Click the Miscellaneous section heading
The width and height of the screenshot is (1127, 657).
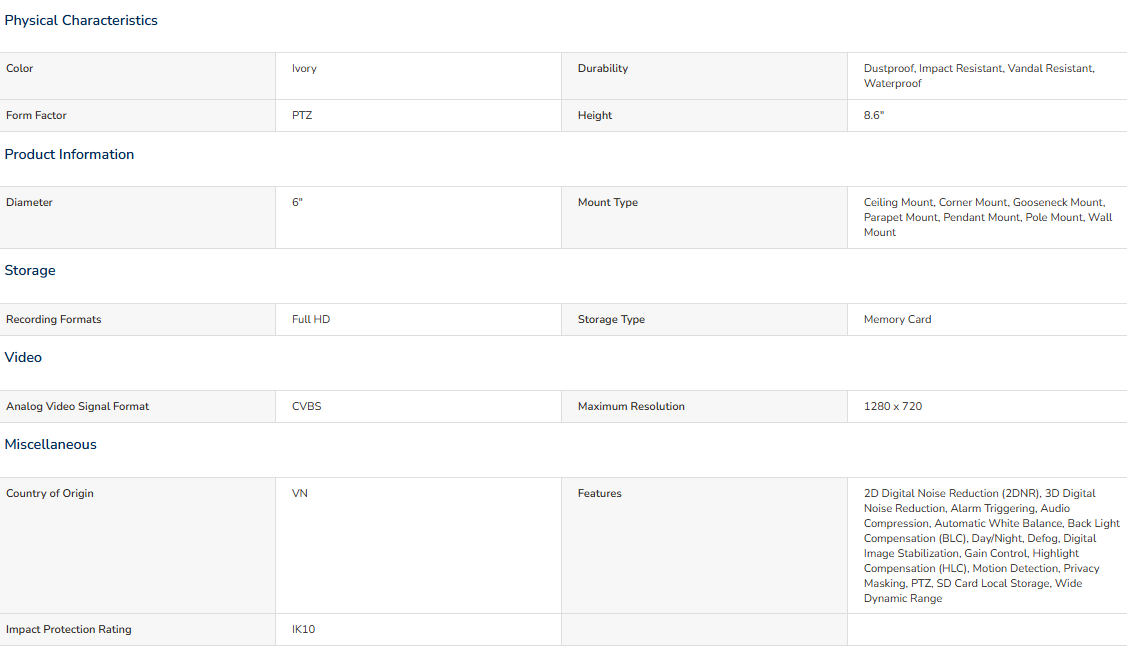click(x=50, y=444)
